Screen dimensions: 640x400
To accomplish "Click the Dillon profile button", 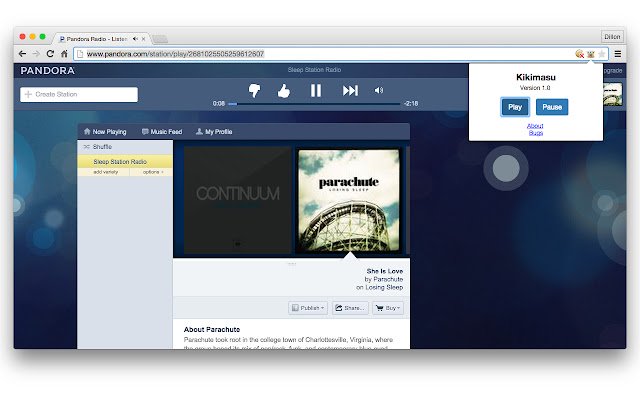I will pos(612,37).
